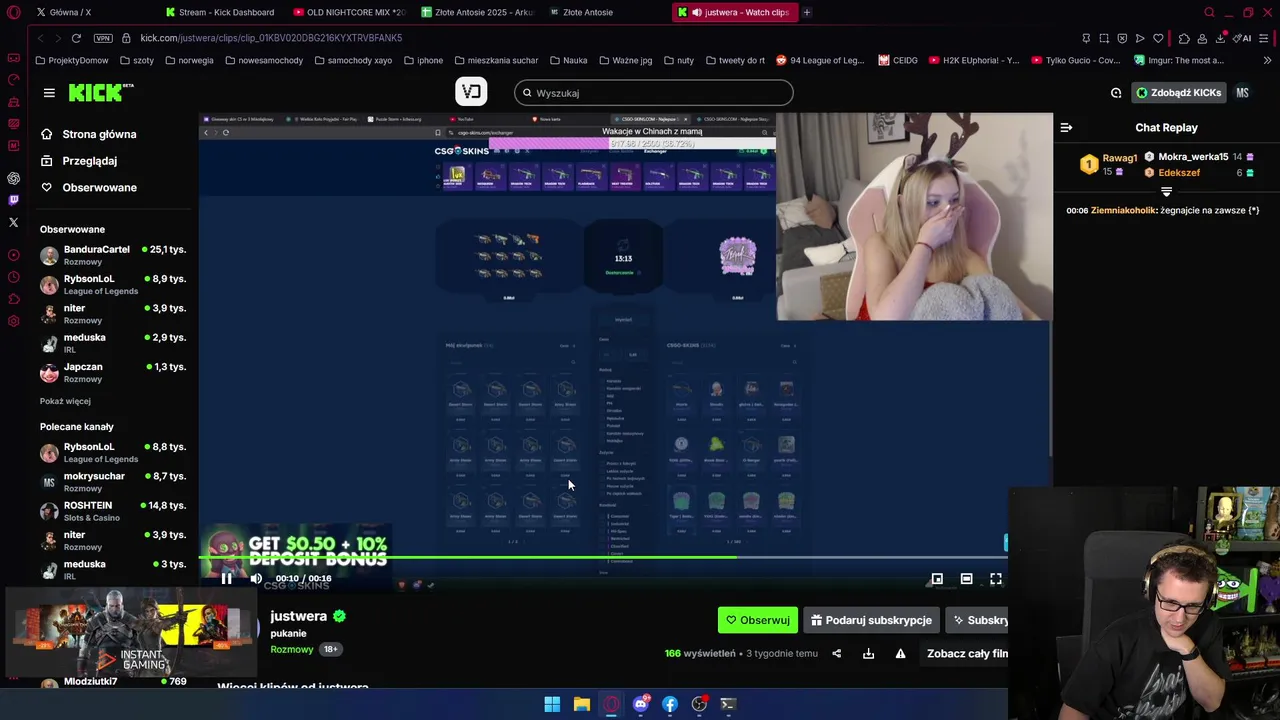Click Rawag1 in chat leaderboard
Image resolution: width=1280 pixels, height=720 pixels.
(x=1119, y=158)
